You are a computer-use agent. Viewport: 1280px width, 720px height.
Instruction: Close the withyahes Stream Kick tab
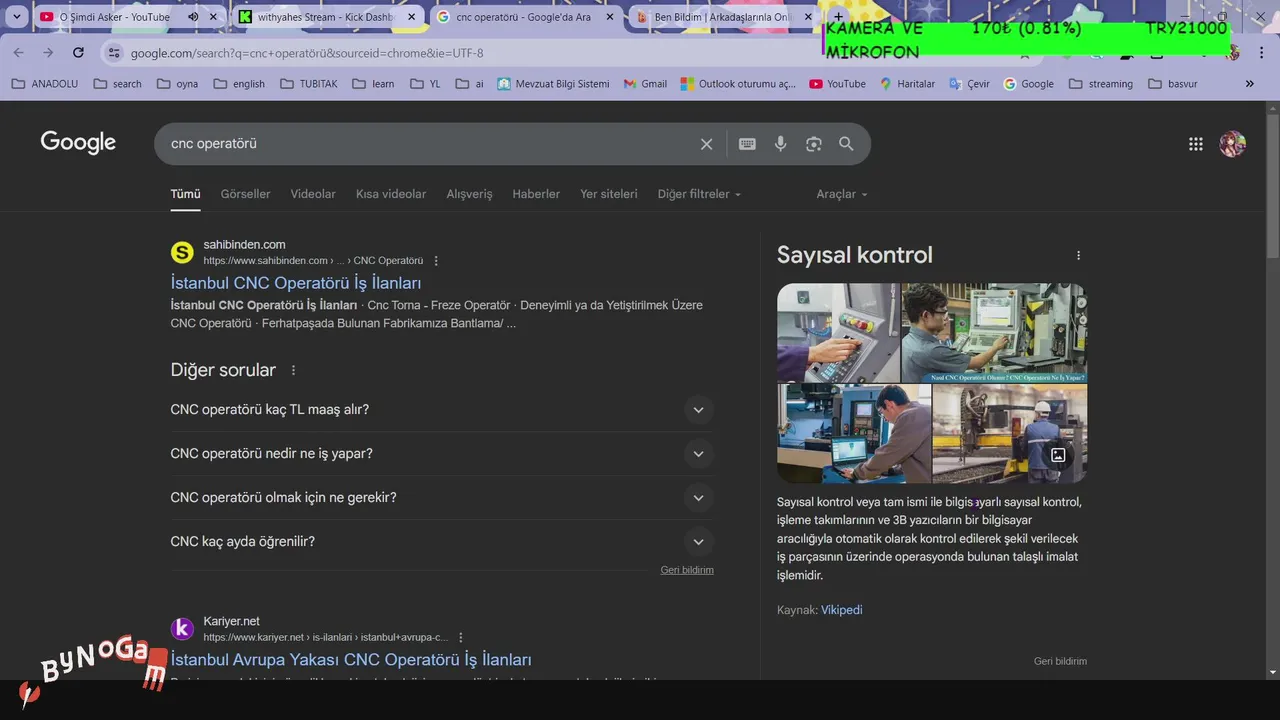point(411,17)
